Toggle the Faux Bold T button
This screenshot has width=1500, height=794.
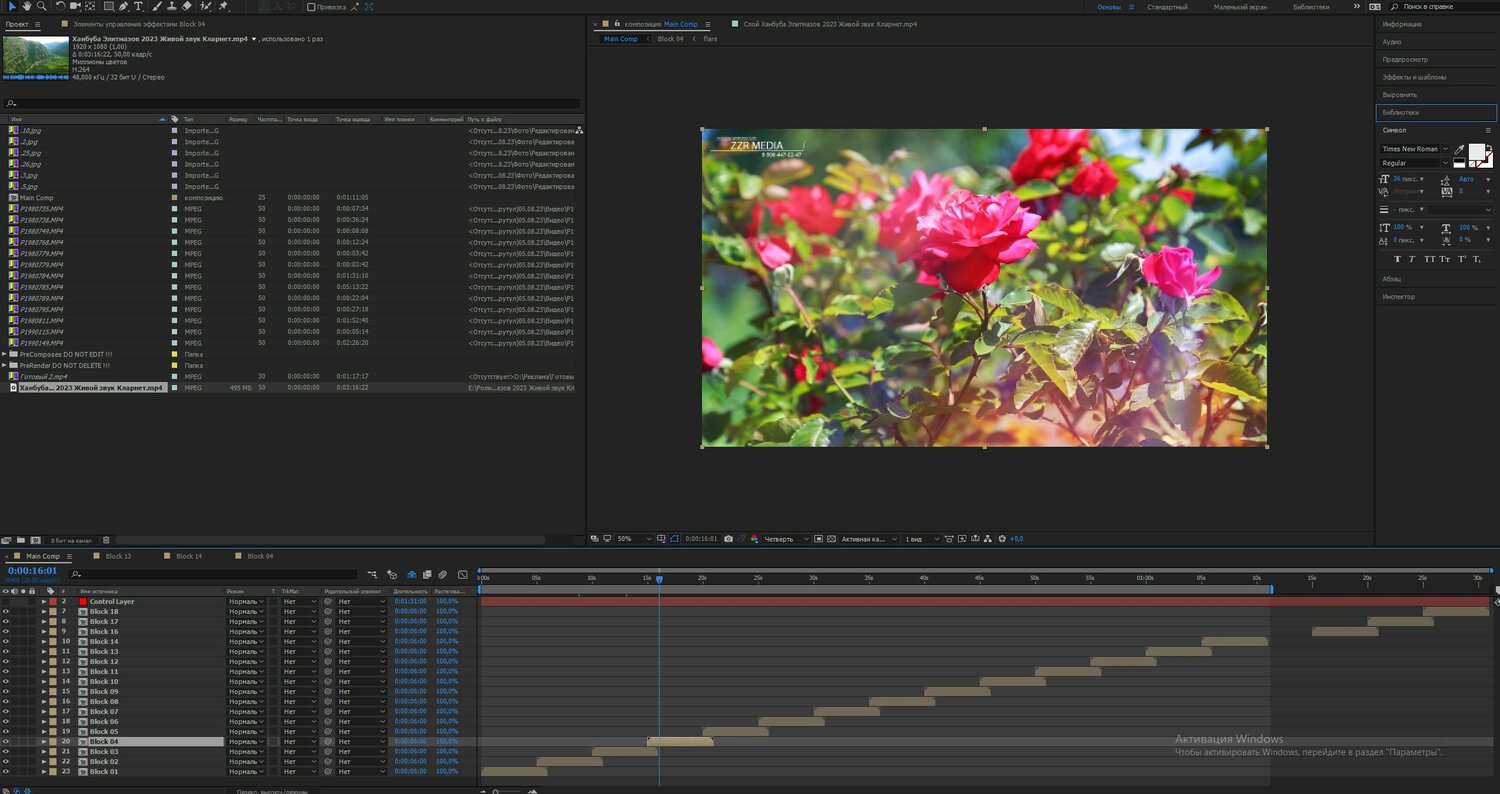(1397, 259)
